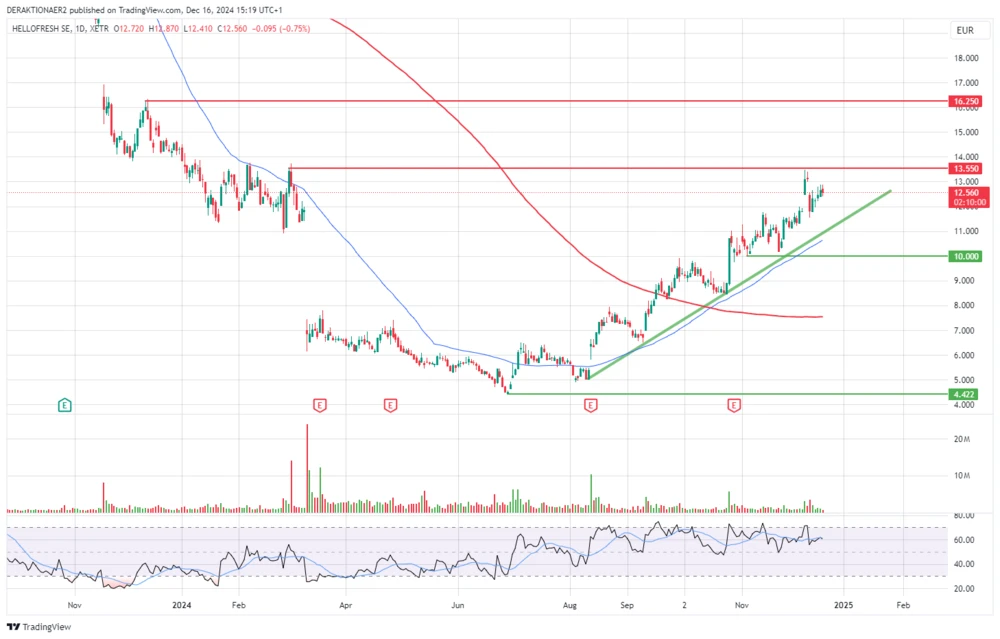Click the earnings E marker near April
This screenshot has height=639, width=1000.
click(390, 405)
